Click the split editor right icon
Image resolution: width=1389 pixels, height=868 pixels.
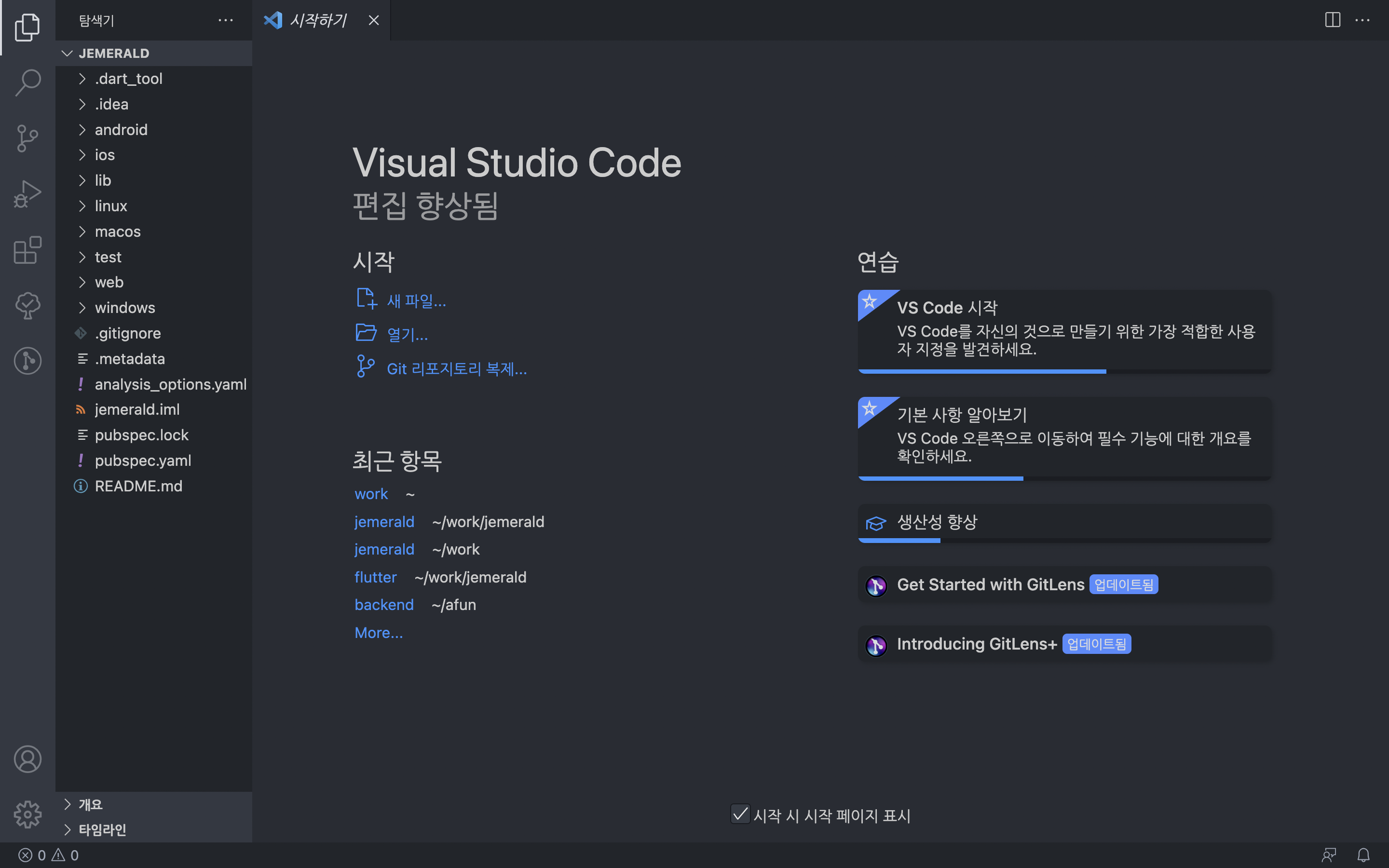pyautogui.click(x=1332, y=20)
